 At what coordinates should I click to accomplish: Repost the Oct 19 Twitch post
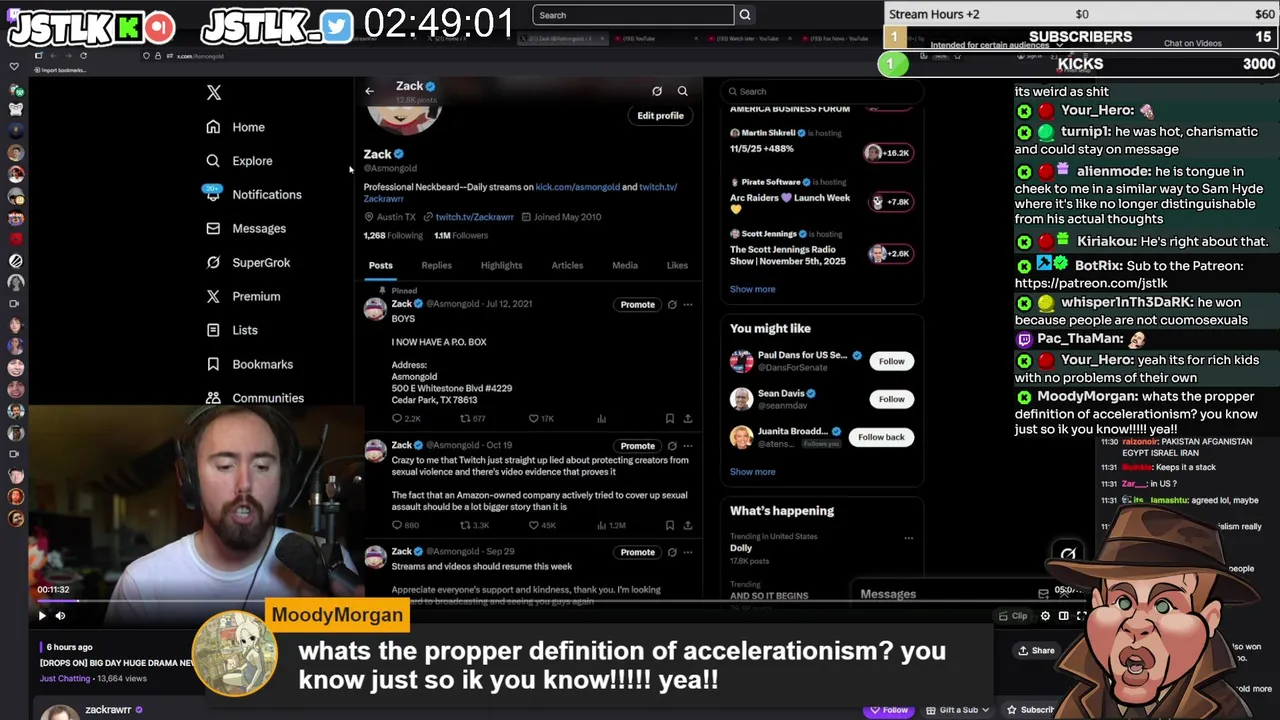click(x=465, y=526)
